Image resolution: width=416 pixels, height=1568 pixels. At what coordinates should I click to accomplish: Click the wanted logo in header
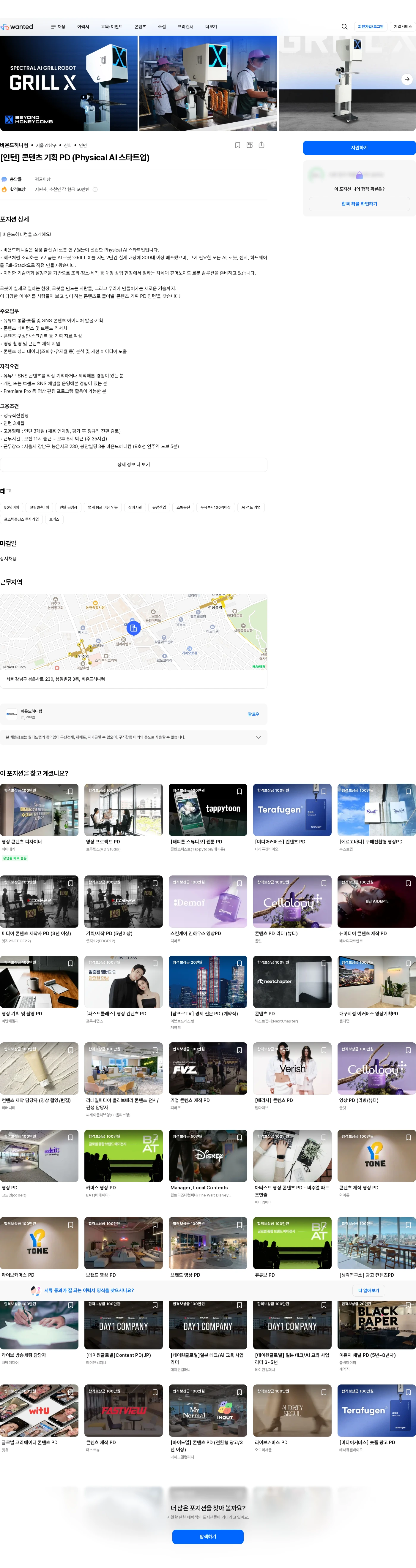(x=17, y=27)
